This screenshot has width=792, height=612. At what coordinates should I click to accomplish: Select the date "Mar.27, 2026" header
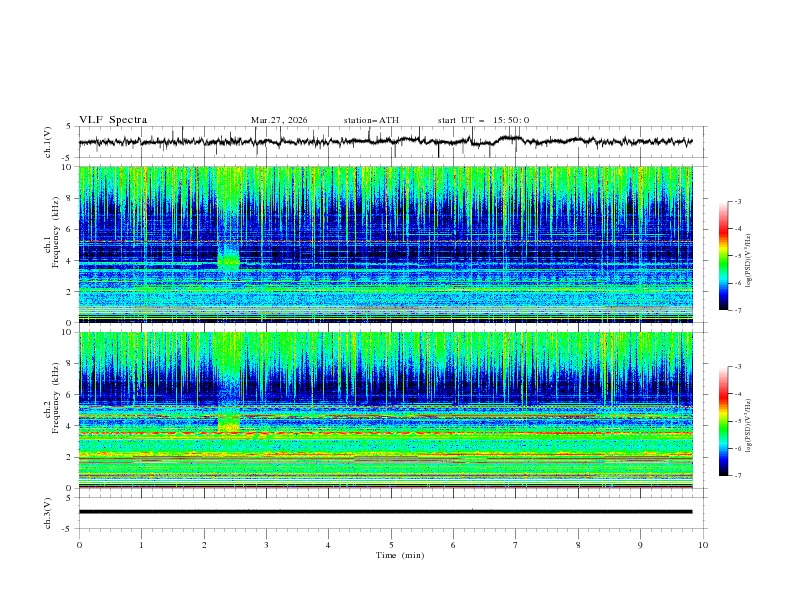279,120
